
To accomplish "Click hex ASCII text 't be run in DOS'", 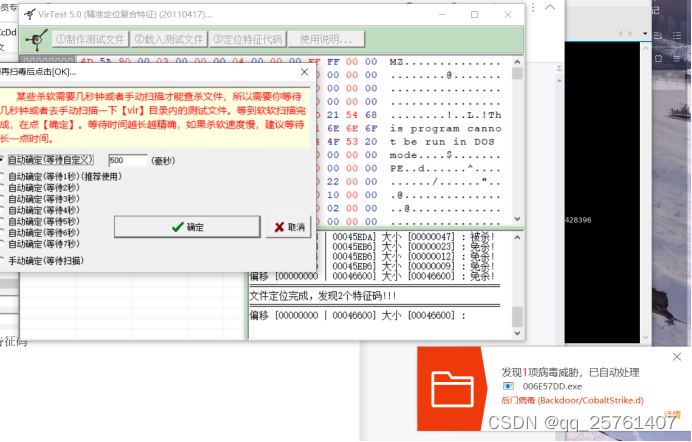I will pos(442,142).
